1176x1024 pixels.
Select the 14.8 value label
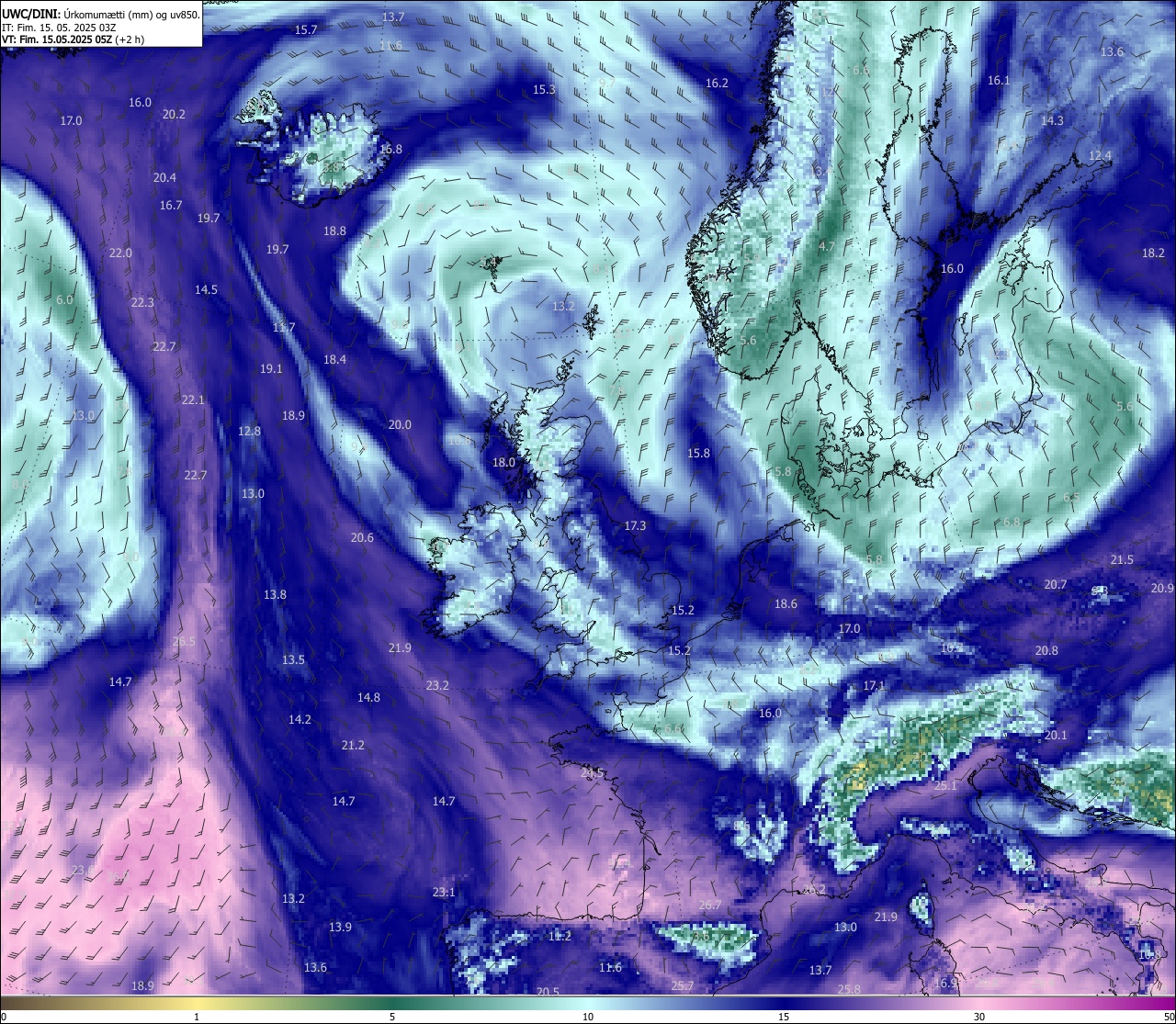click(368, 698)
